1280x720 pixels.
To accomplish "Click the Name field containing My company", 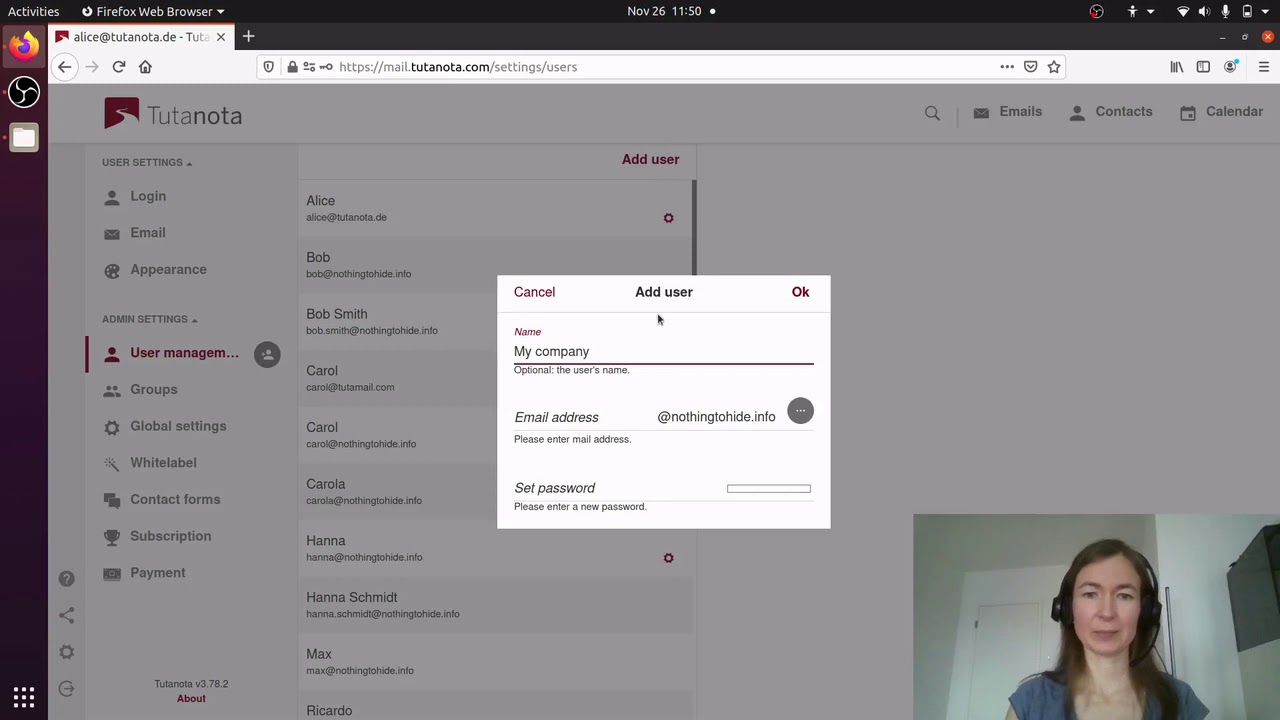I will tap(663, 352).
